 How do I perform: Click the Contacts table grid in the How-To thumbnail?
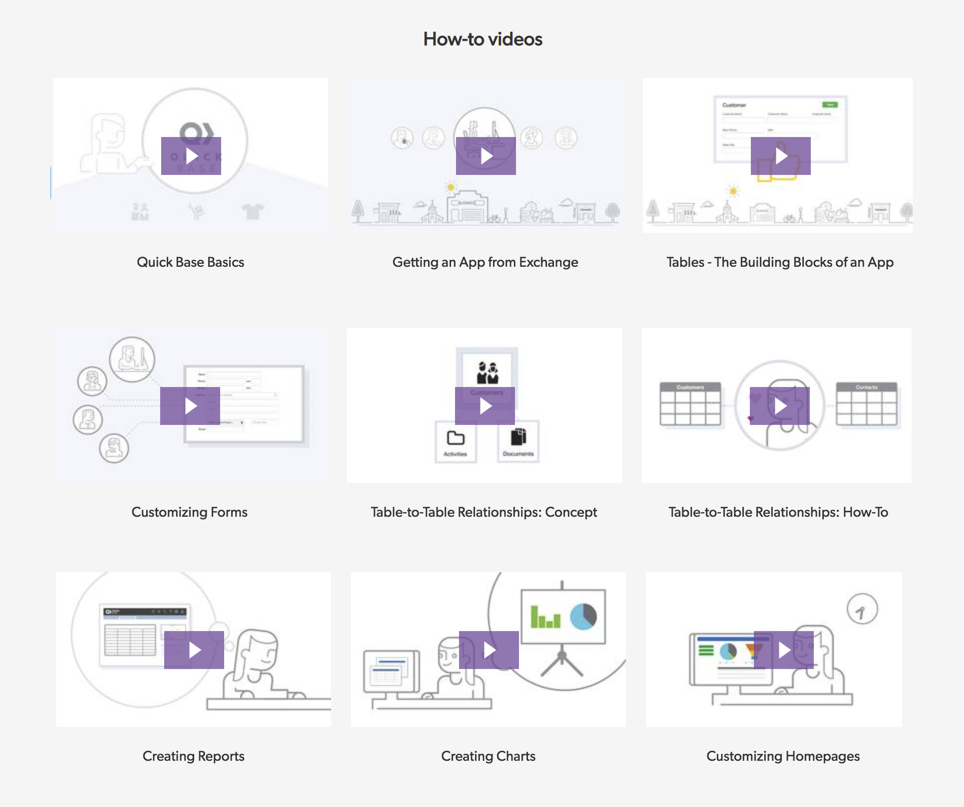867,404
